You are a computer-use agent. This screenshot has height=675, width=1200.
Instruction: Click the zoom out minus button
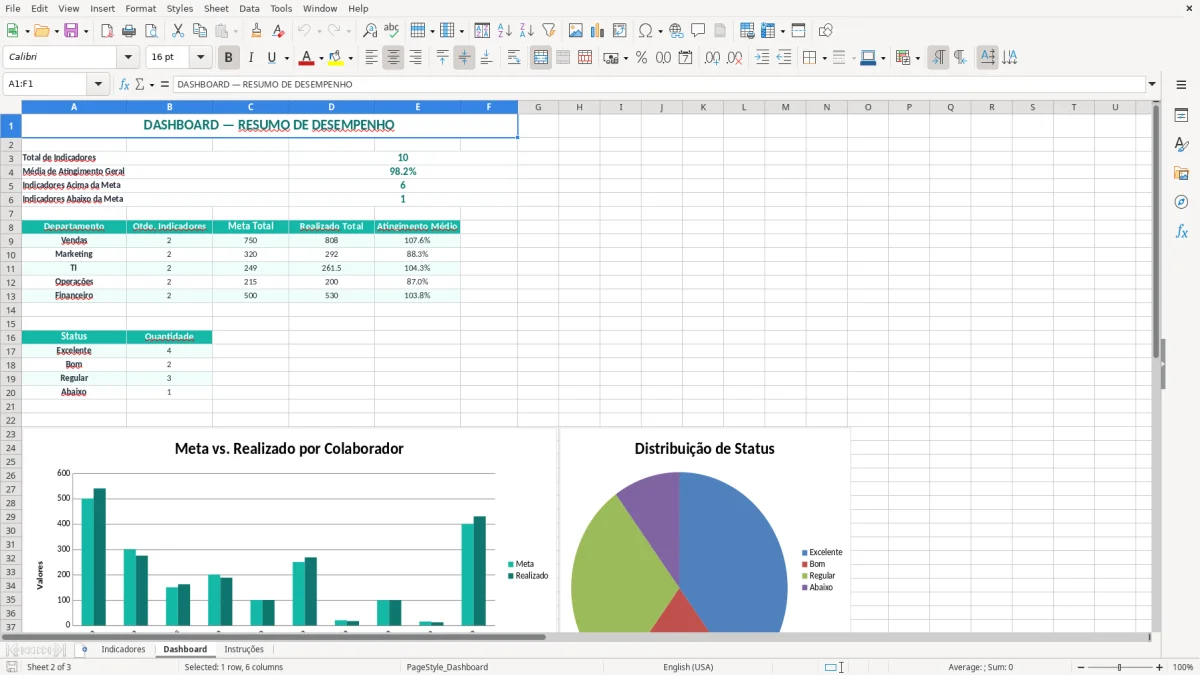coord(1081,667)
